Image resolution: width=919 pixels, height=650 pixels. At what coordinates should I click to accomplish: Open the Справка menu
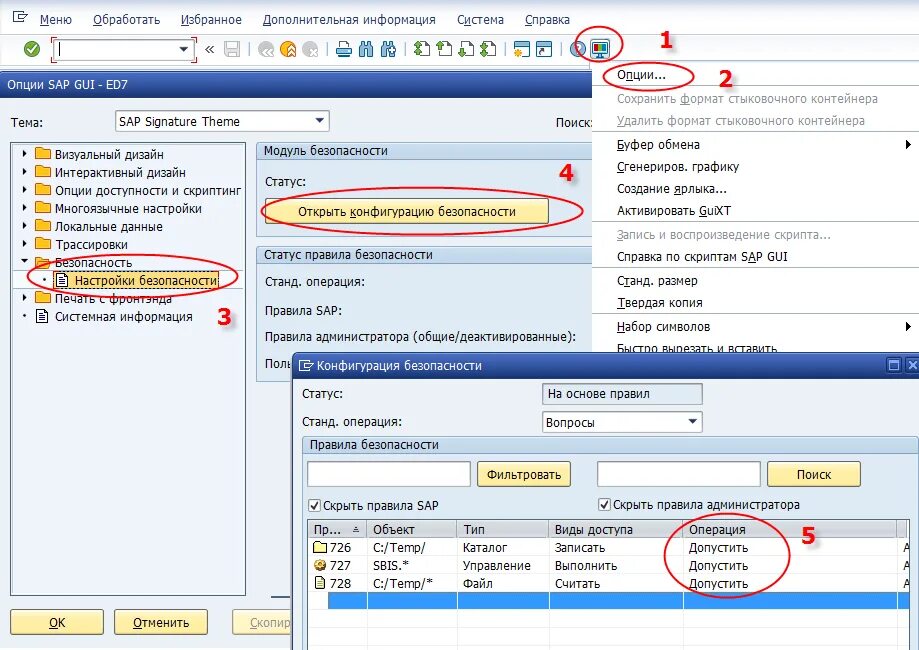(x=547, y=19)
